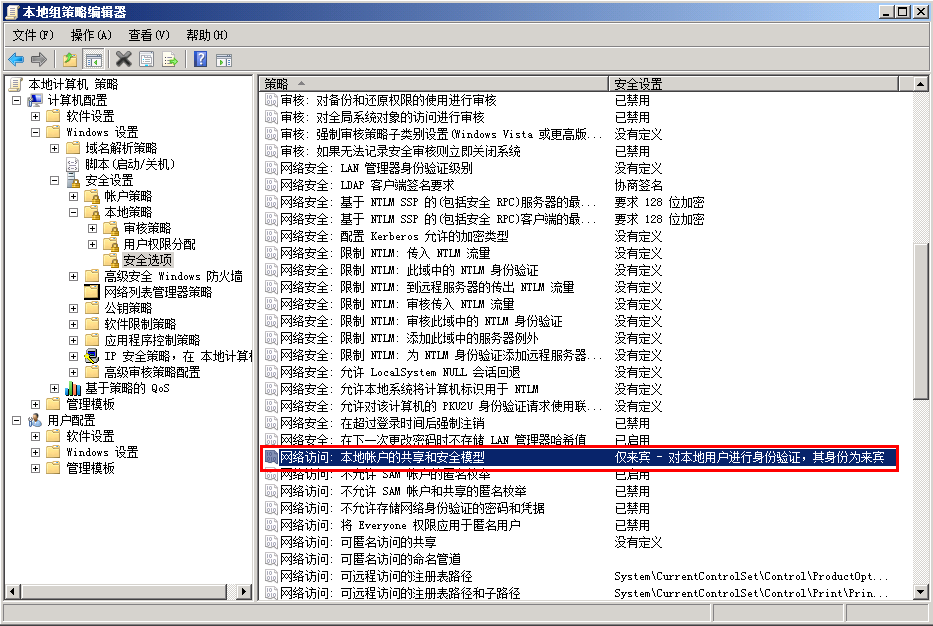The image size is (933, 626).
Task: Expand the 公钥策略 node
Action: [x=74, y=308]
